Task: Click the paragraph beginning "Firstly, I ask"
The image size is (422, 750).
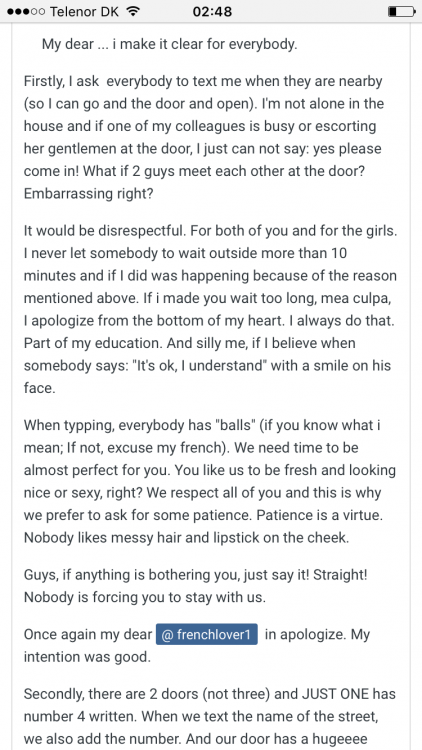Action: coord(204,137)
